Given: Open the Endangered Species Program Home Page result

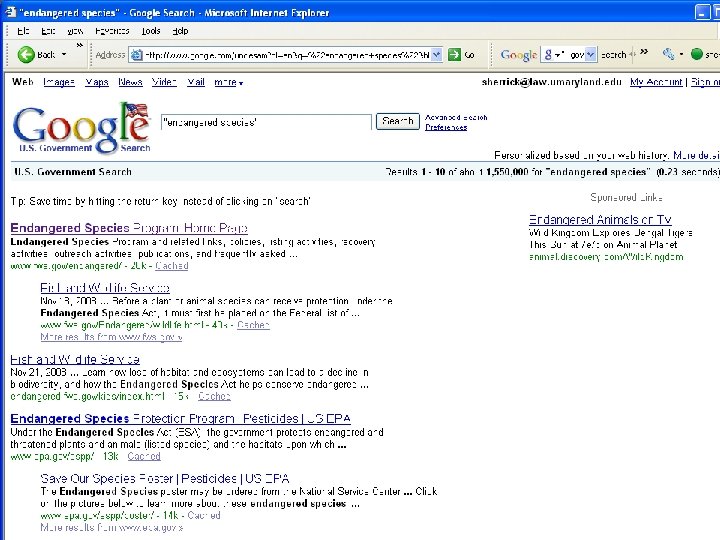Looking at the screenshot, I should pos(129,228).
